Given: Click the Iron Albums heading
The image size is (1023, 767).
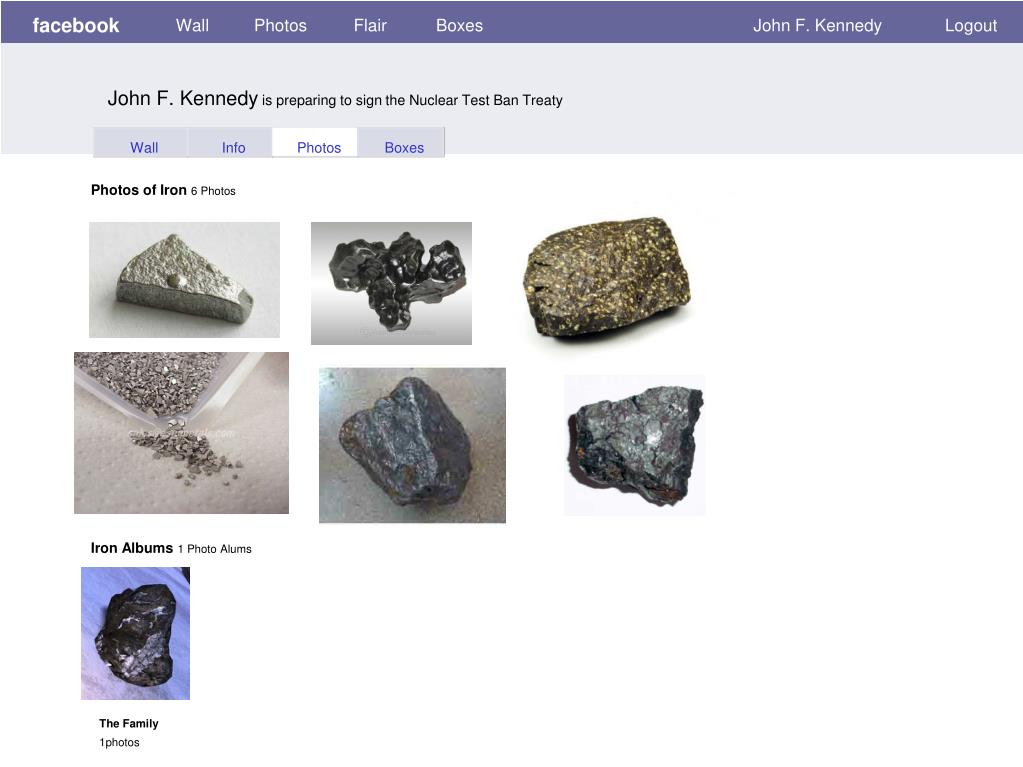Looking at the screenshot, I should coord(132,548).
